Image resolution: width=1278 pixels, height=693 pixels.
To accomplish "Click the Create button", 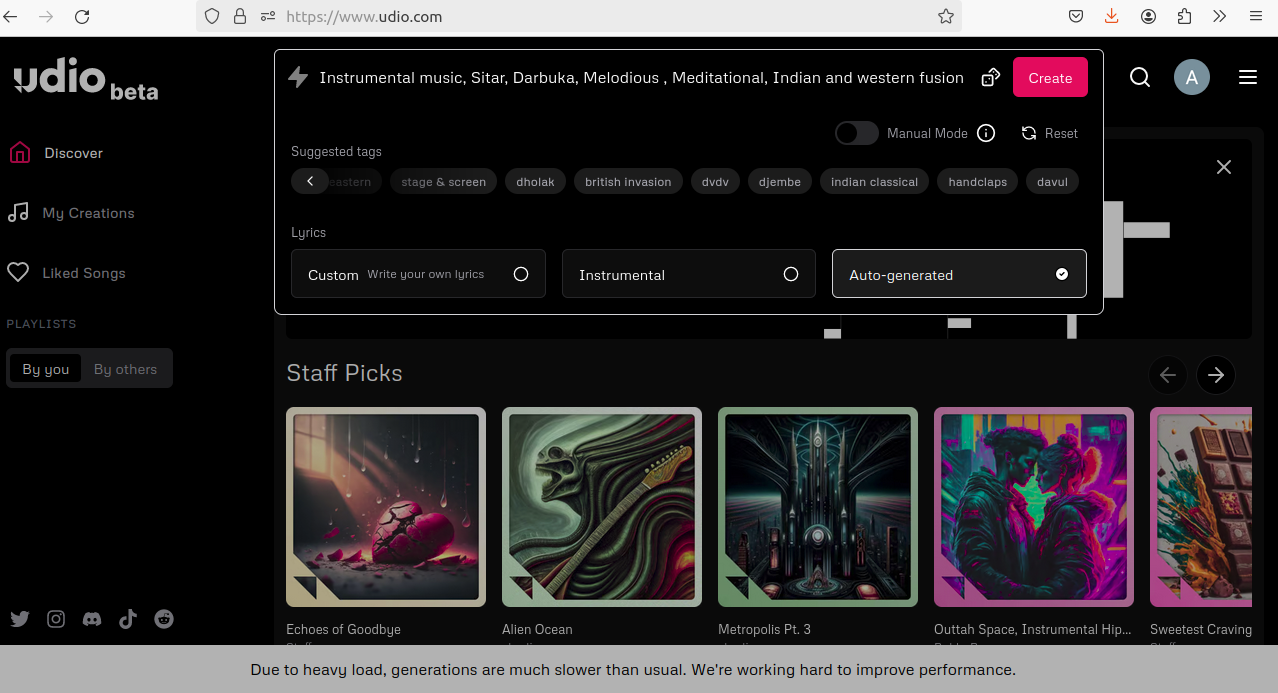I will coord(1050,77).
